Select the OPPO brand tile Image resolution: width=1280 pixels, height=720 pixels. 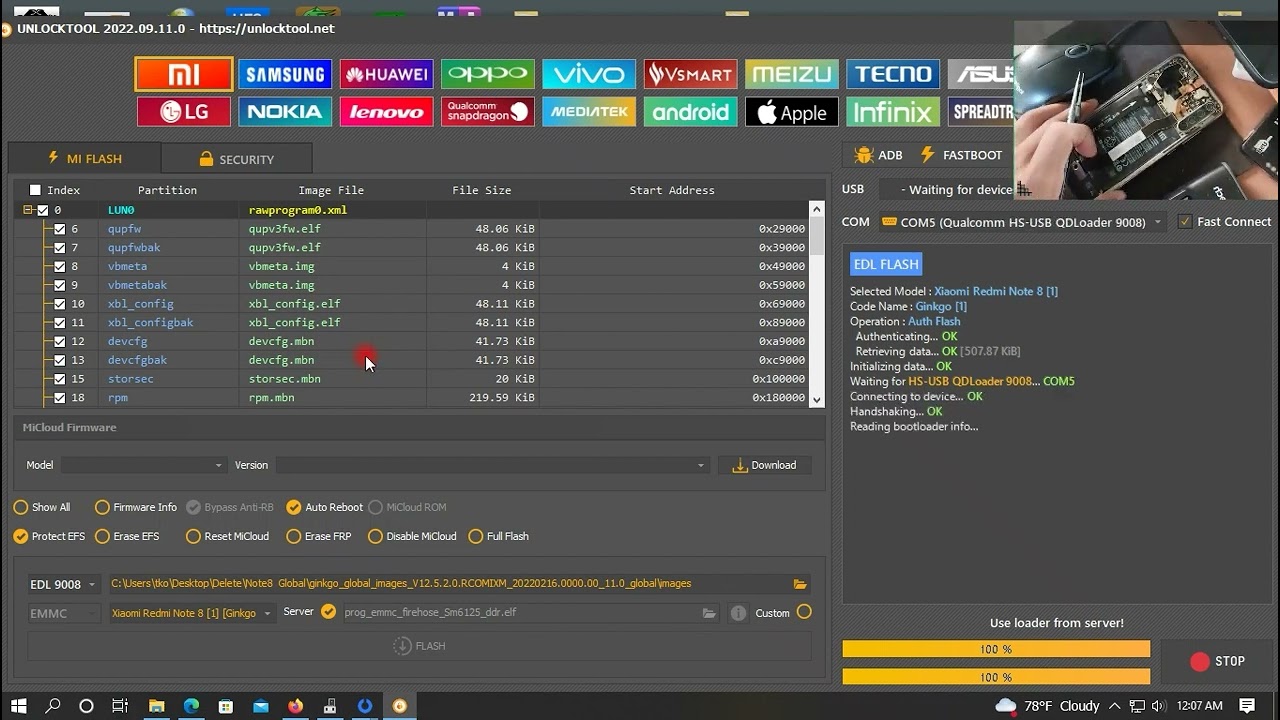click(488, 74)
